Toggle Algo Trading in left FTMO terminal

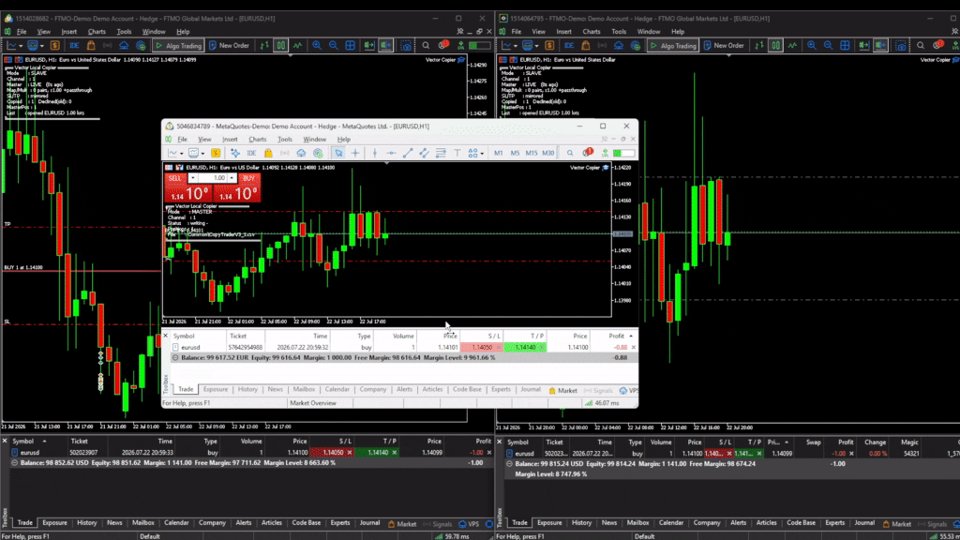click(178, 45)
